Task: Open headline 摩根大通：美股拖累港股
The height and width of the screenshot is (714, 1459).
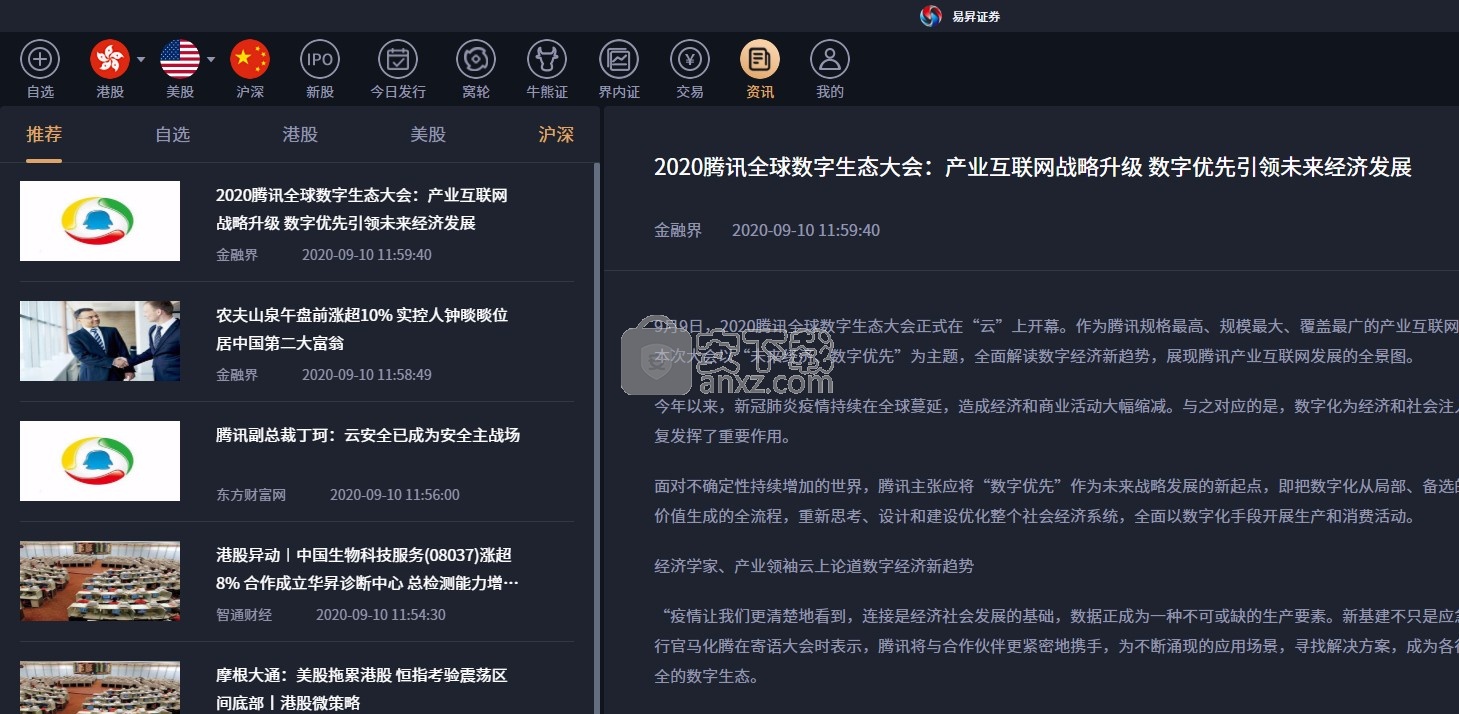Action: pyautogui.click(x=362, y=689)
